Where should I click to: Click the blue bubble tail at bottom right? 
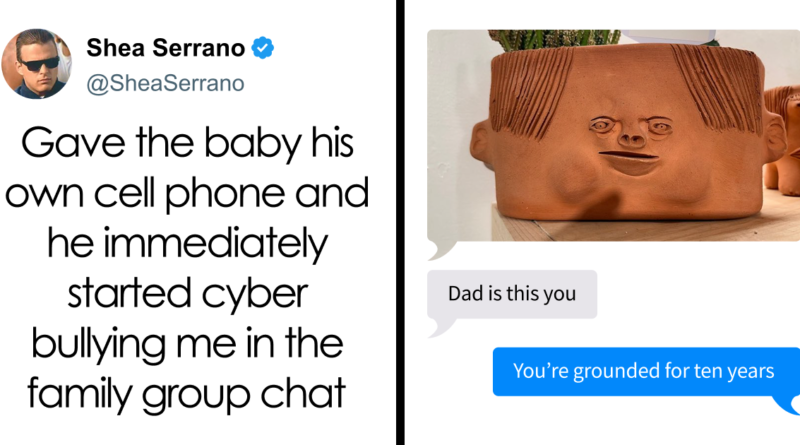pyautogui.click(x=787, y=405)
